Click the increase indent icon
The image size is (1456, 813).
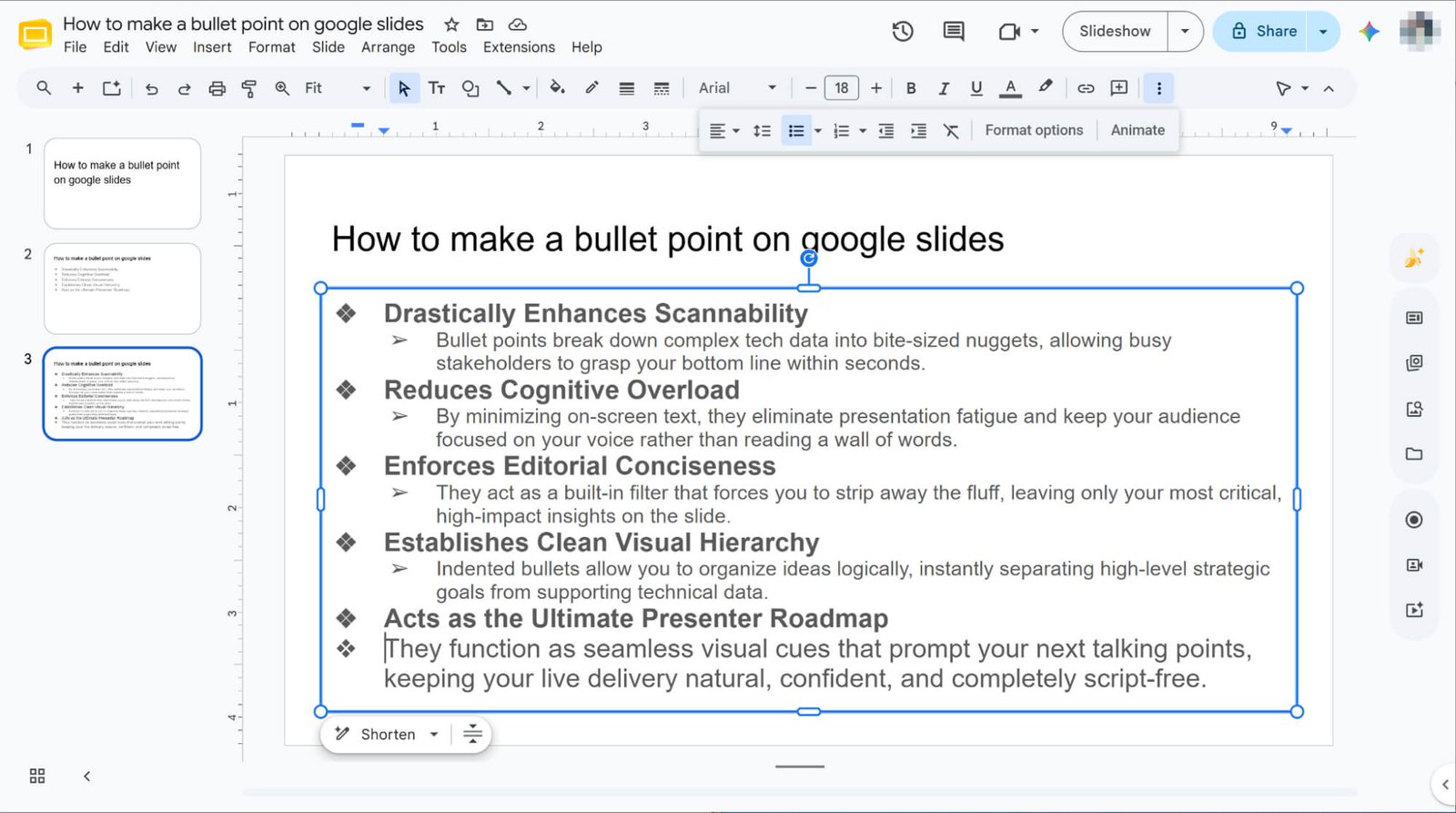coord(919,131)
